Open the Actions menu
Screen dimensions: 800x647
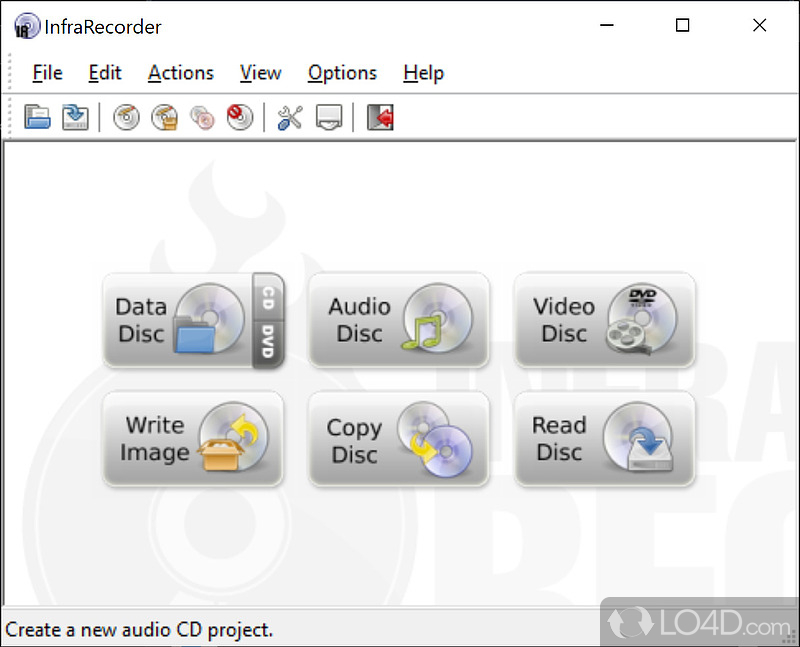pyautogui.click(x=181, y=73)
